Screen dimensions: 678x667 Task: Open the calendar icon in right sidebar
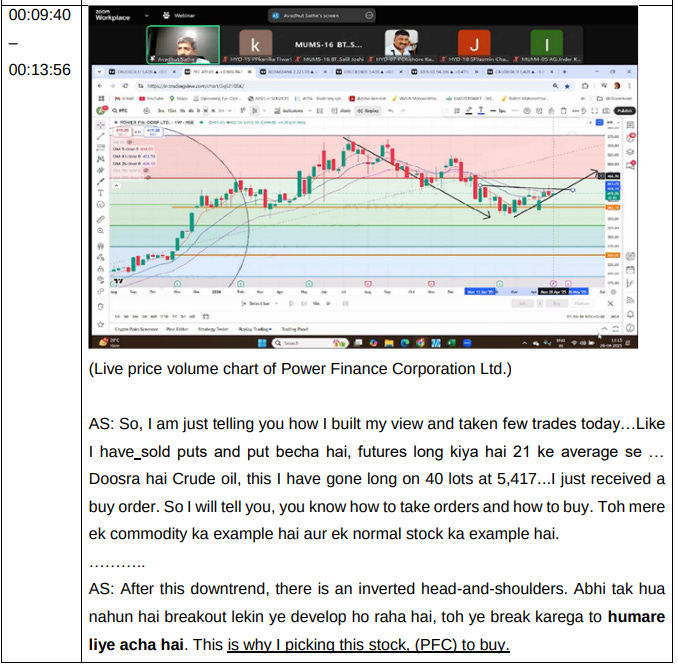pos(630,270)
